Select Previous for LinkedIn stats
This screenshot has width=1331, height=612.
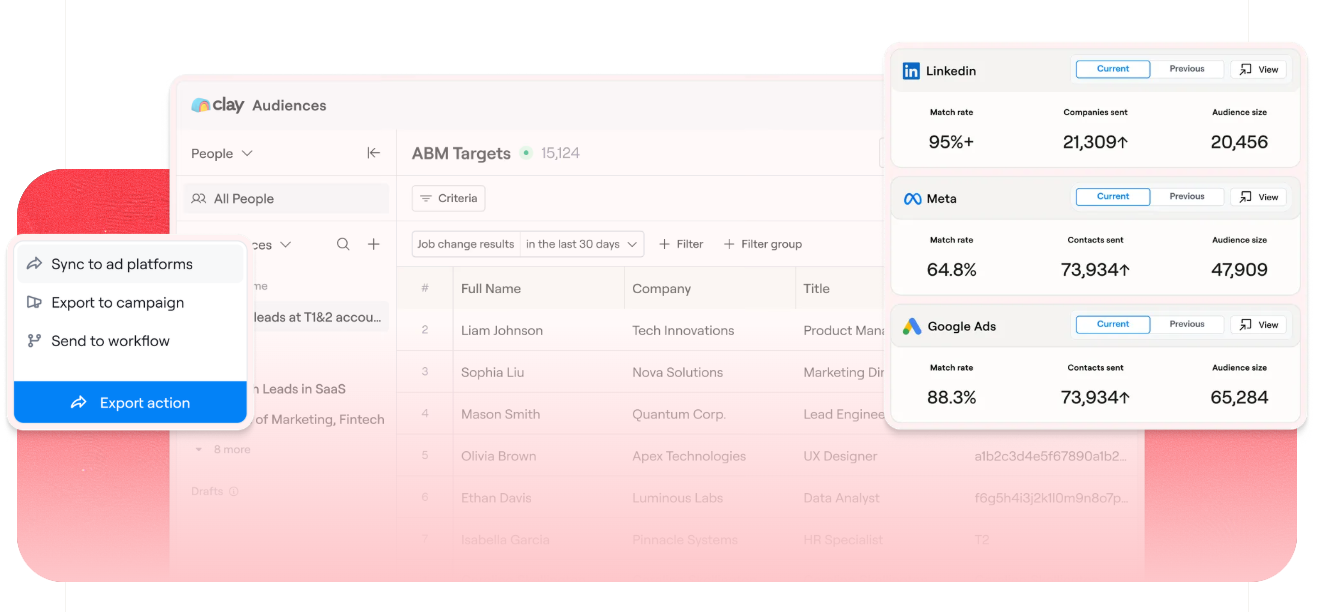click(1187, 69)
